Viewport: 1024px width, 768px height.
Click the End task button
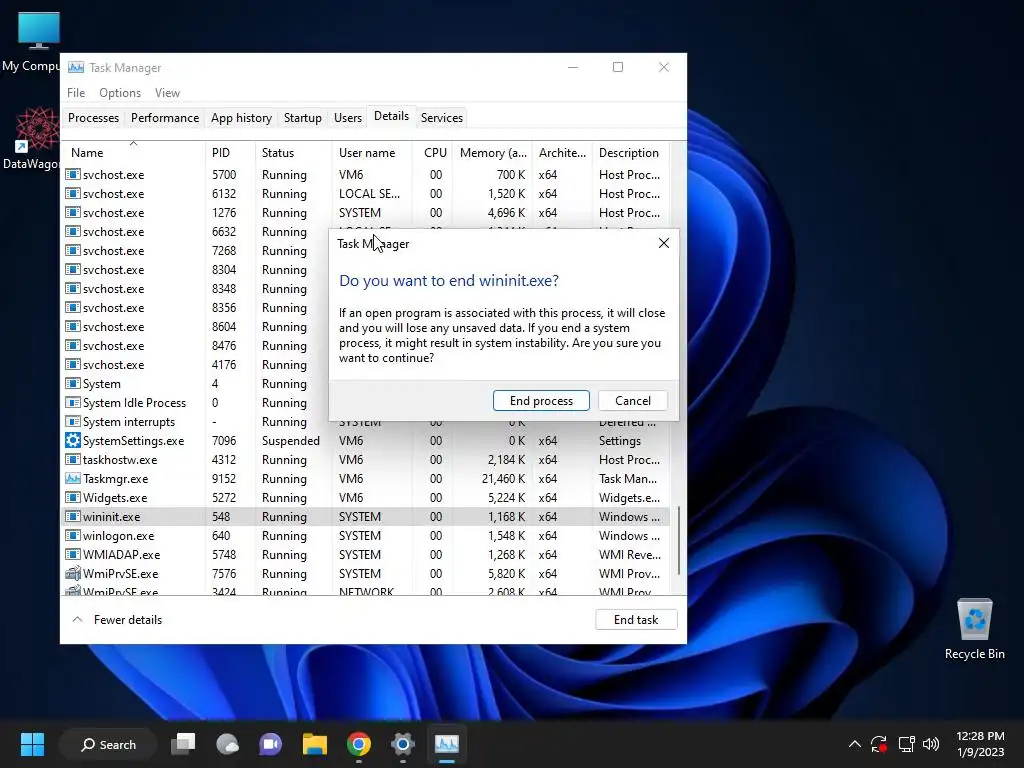(636, 620)
